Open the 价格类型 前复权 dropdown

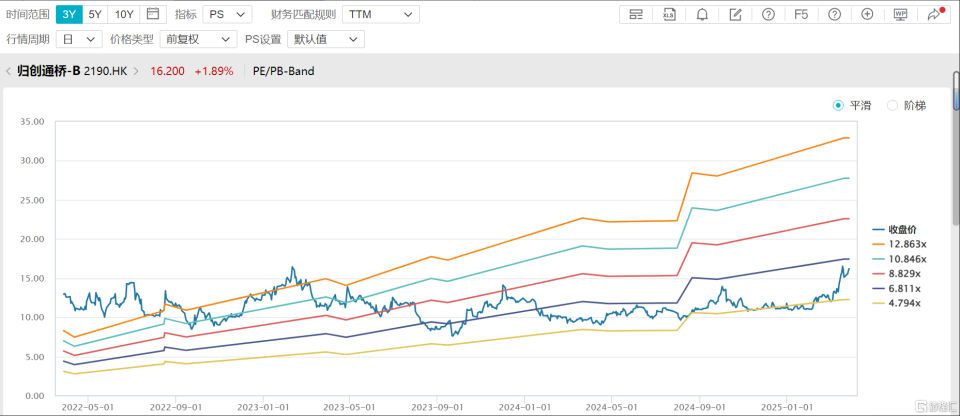click(x=198, y=39)
